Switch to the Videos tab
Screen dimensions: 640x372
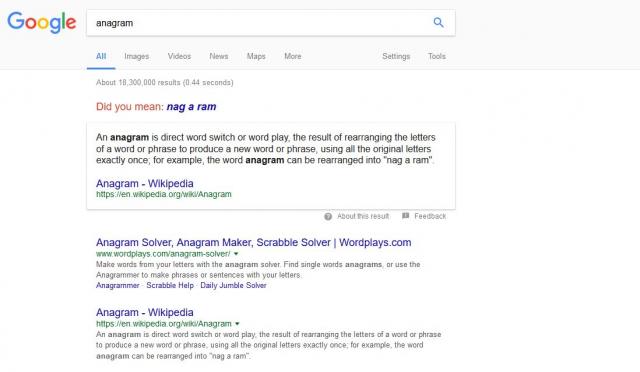(179, 56)
